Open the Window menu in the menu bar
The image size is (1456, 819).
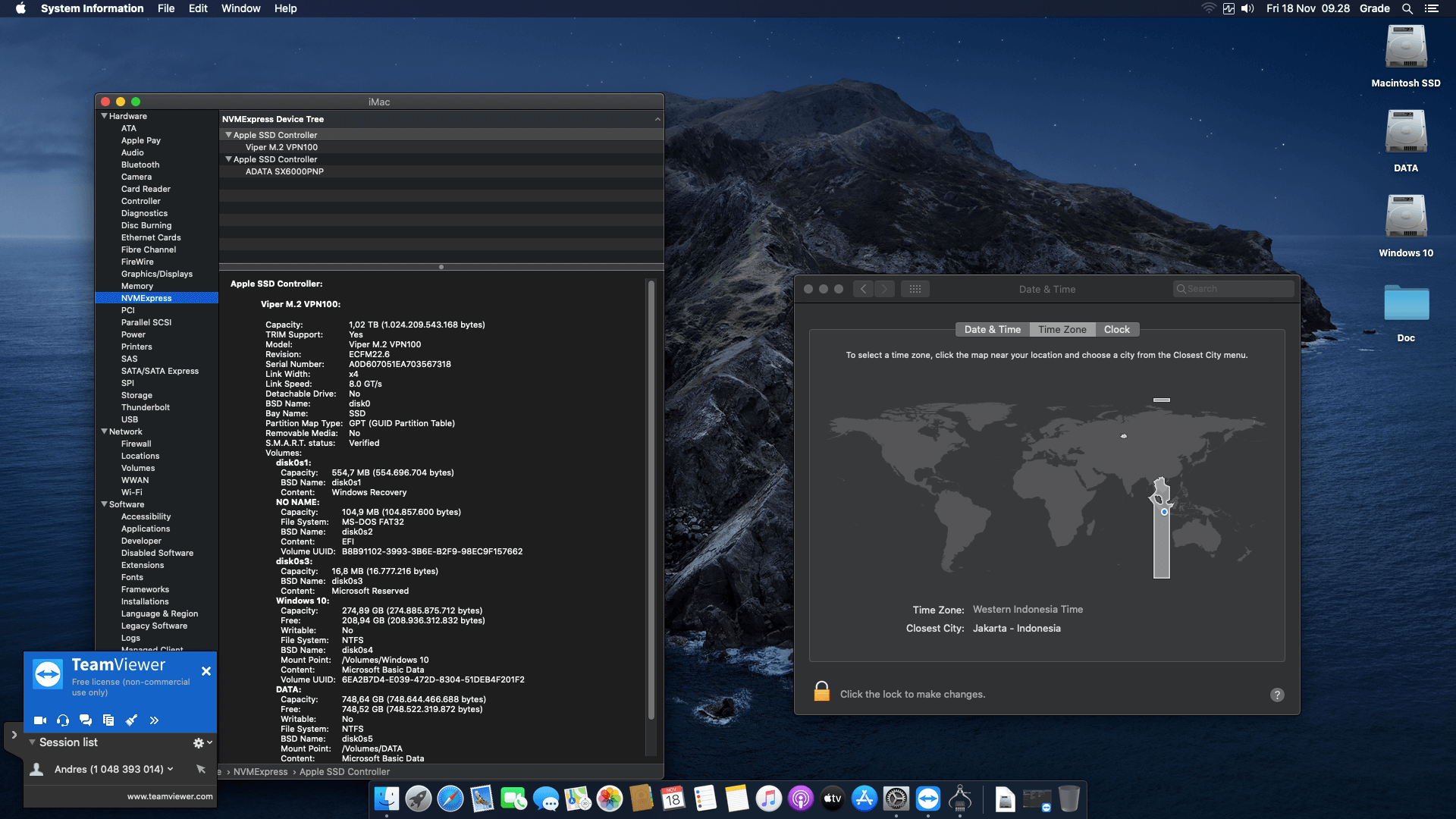pyautogui.click(x=240, y=8)
